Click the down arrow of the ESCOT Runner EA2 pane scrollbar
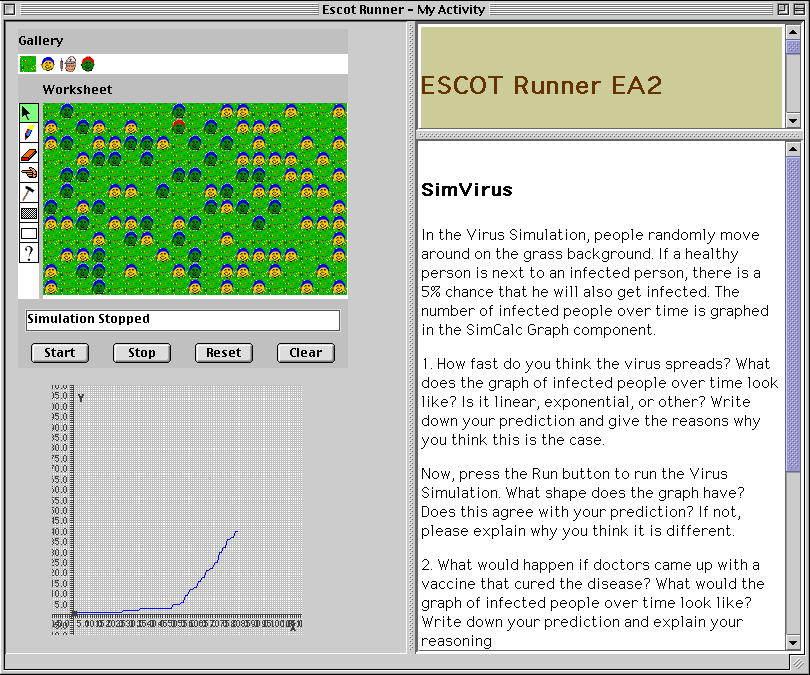The width and height of the screenshot is (810, 675). click(792, 120)
